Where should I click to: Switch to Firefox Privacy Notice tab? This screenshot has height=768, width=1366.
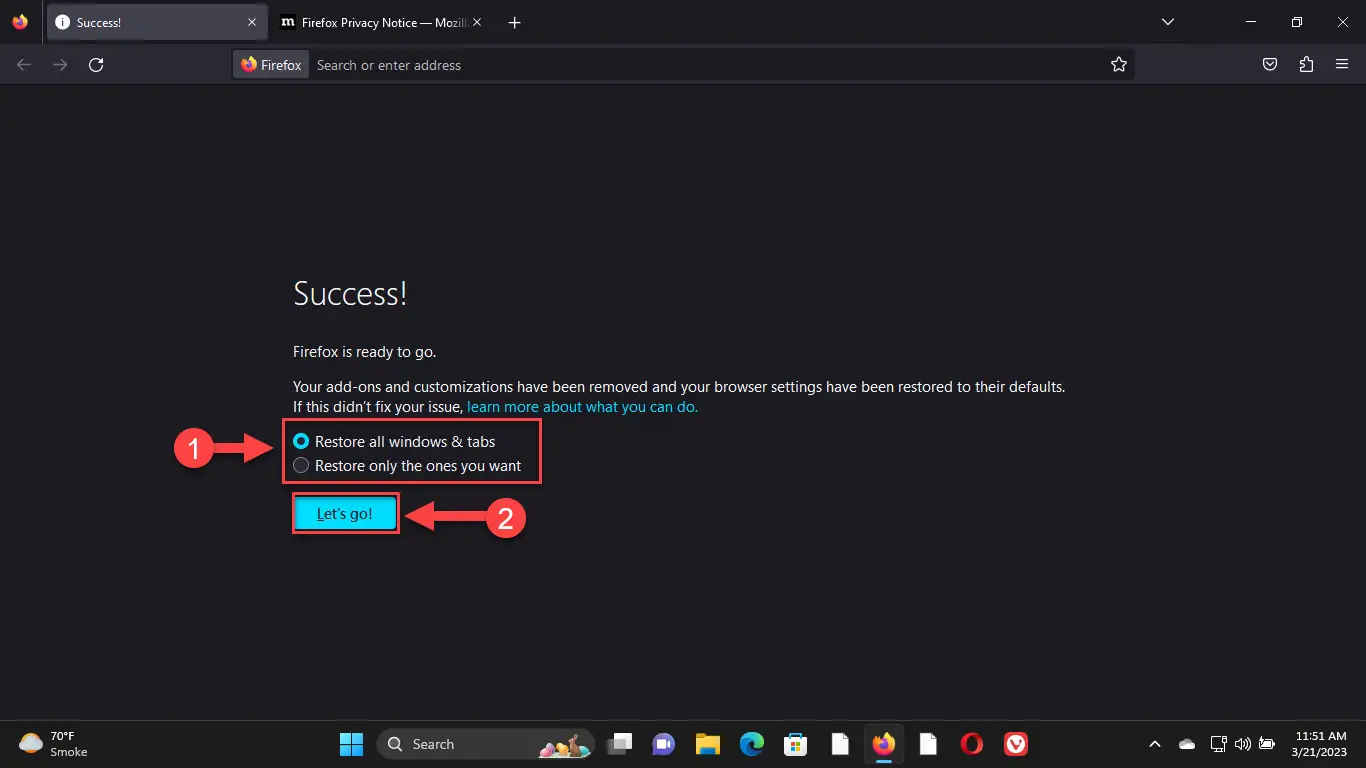[x=380, y=22]
